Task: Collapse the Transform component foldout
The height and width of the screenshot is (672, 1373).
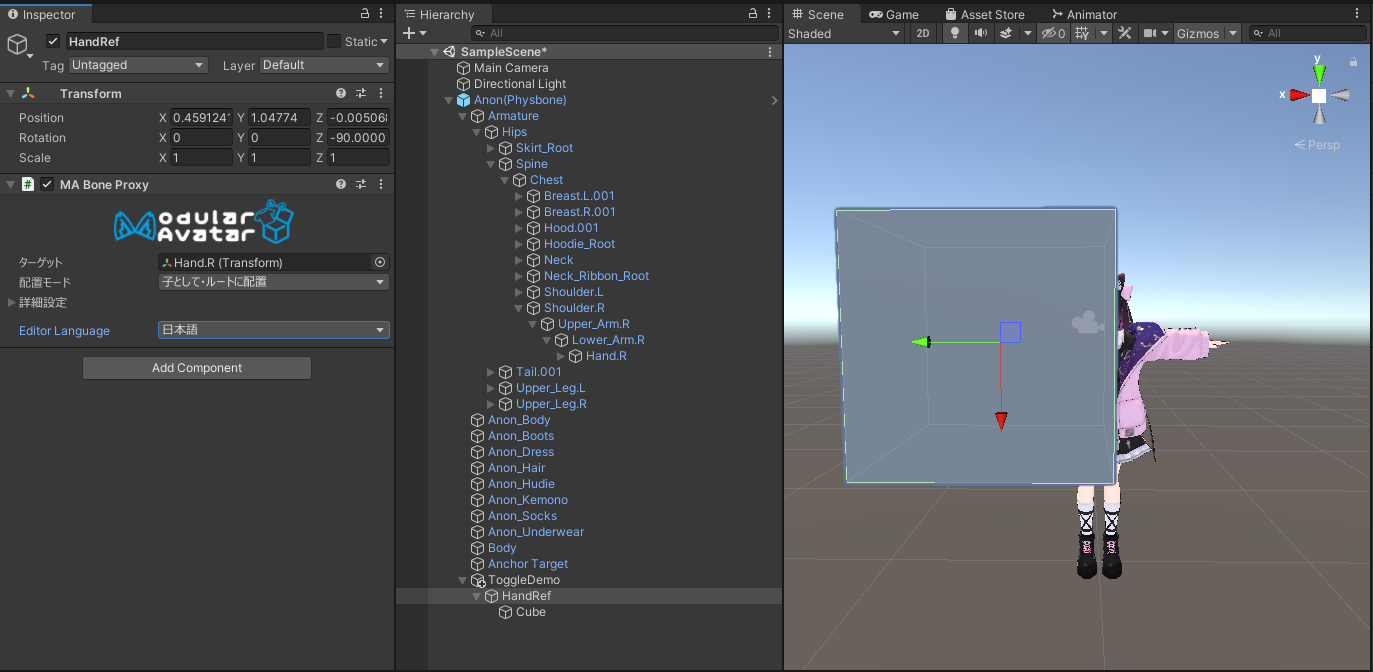Action: coord(11,93)
